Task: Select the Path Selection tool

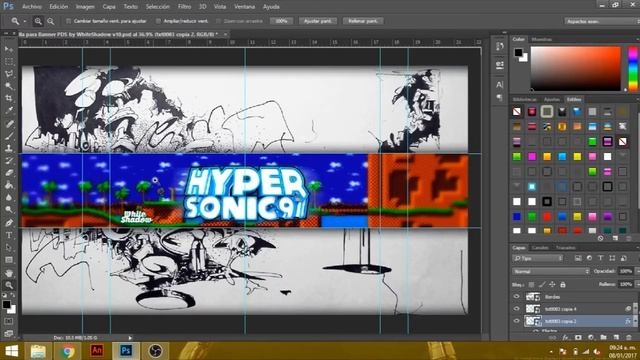Action: pyautogui.click(x=9, y=248)
